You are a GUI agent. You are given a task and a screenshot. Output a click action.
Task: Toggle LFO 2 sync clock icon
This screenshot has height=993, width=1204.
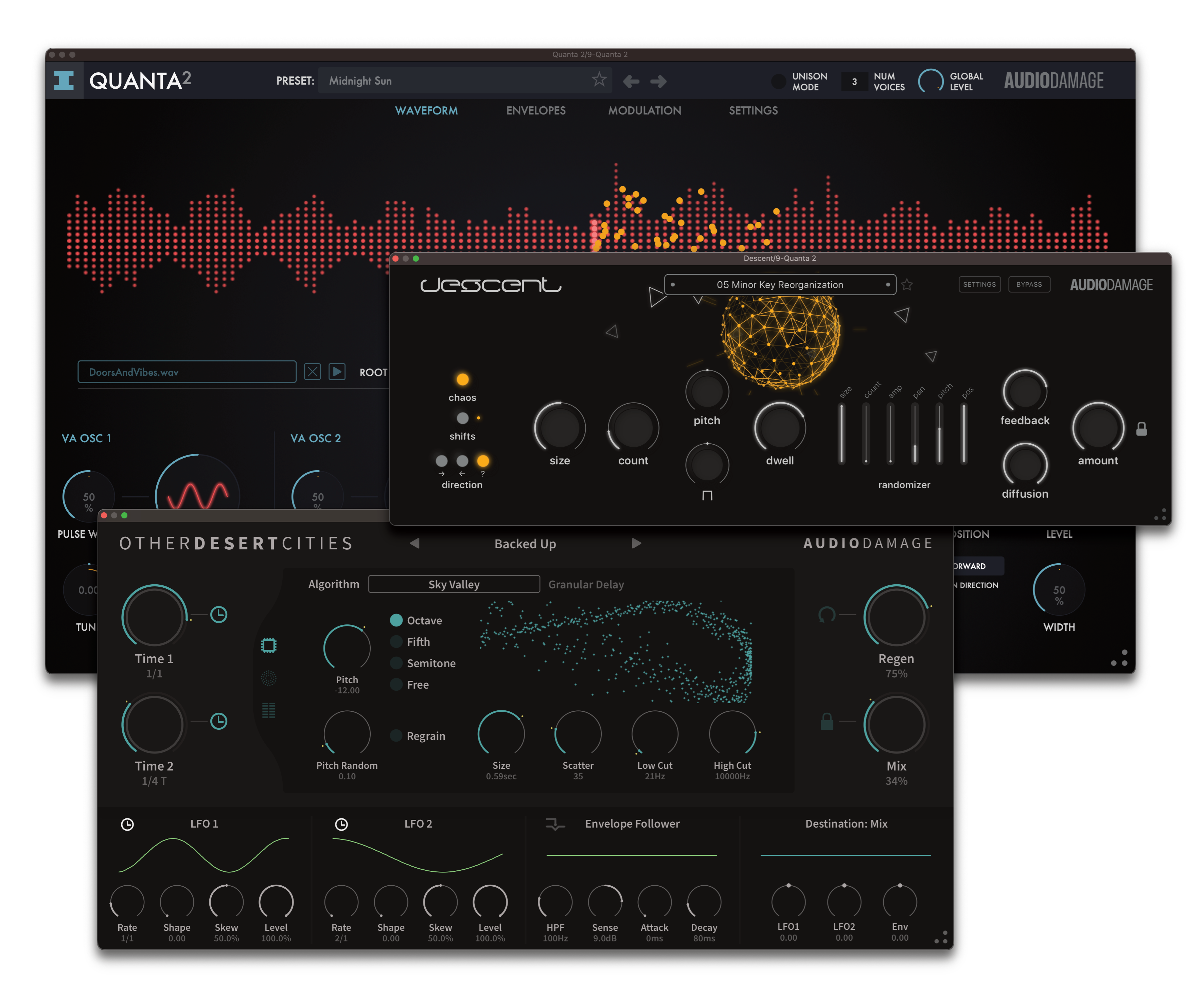[x=341, y=824]
